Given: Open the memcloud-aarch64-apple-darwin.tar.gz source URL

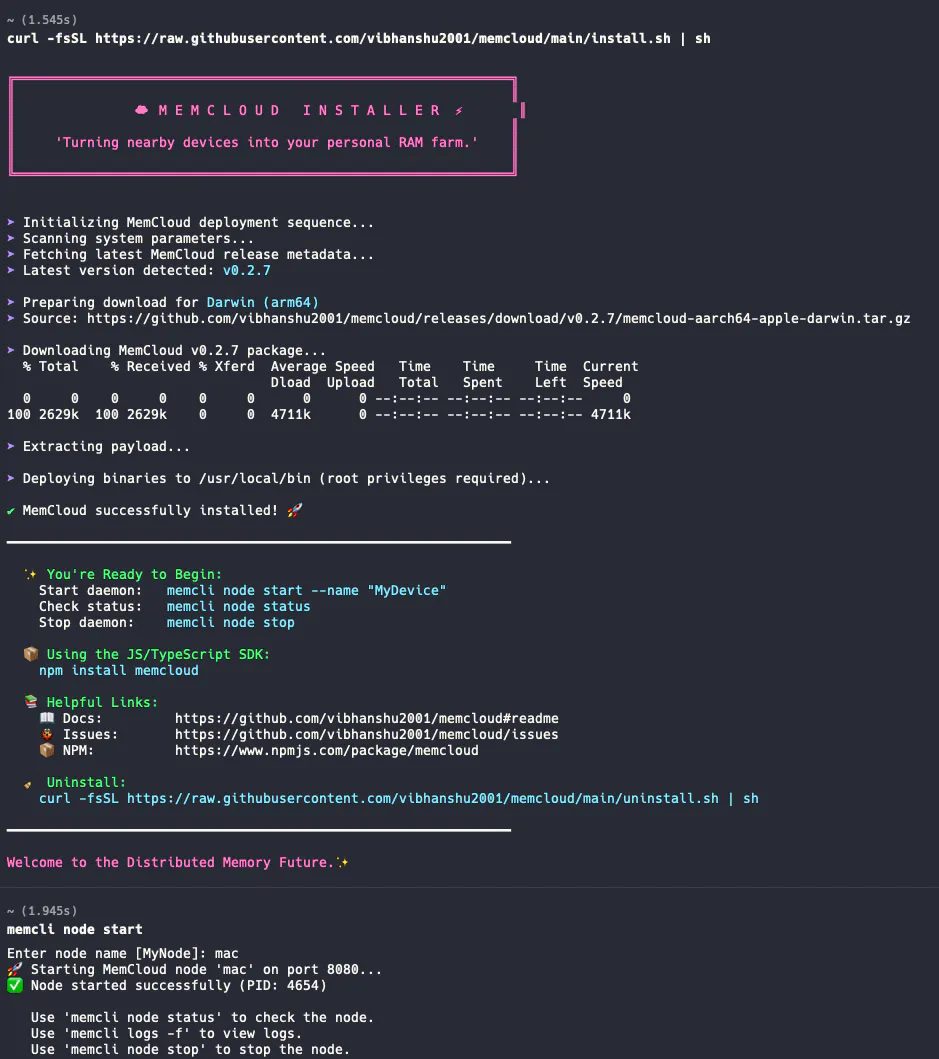Looking at the screenshot, I should point(499,318).
